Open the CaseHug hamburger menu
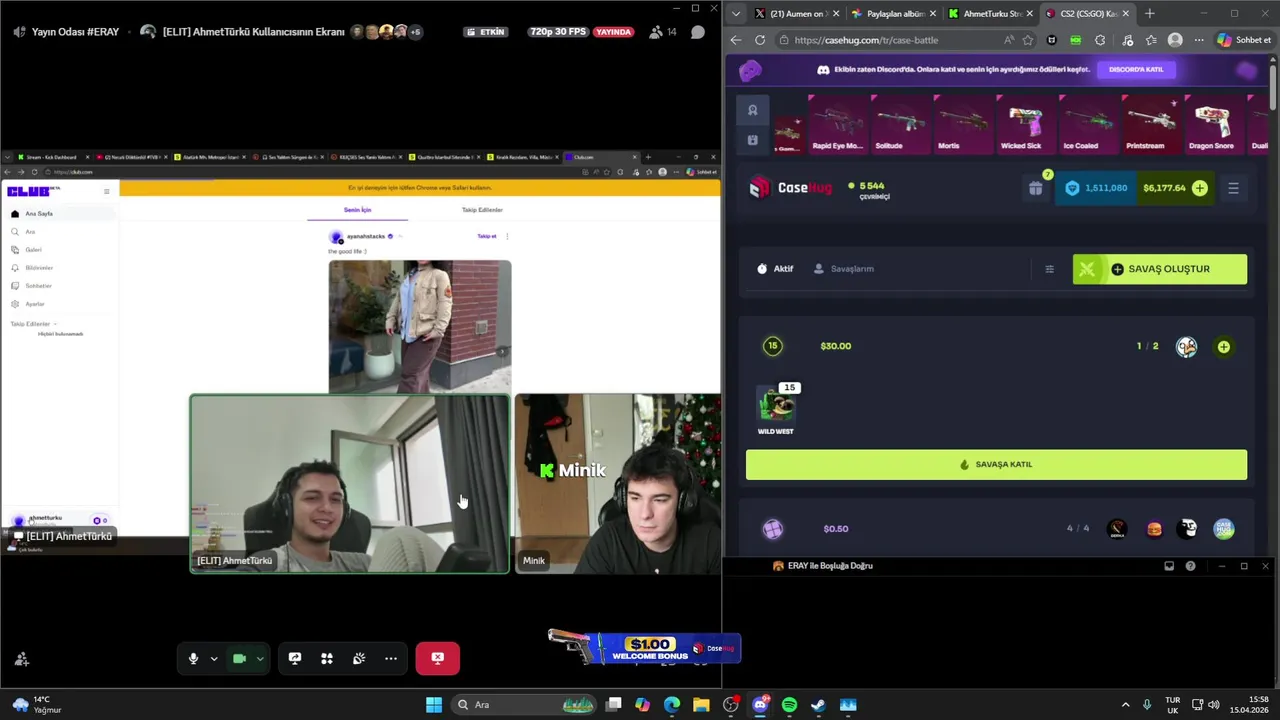 [1233, 188]
